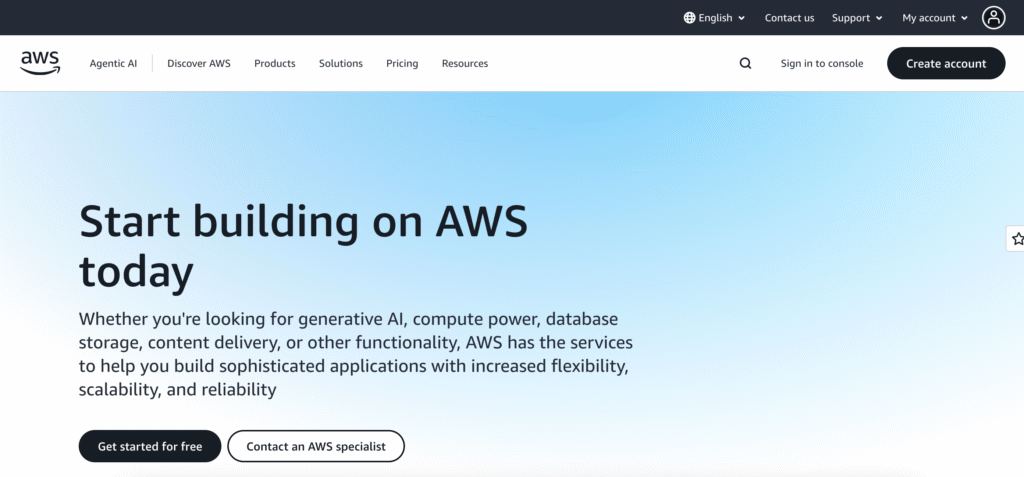Click Sign in to console
The image size is (1024, 477).
(822, 63)
